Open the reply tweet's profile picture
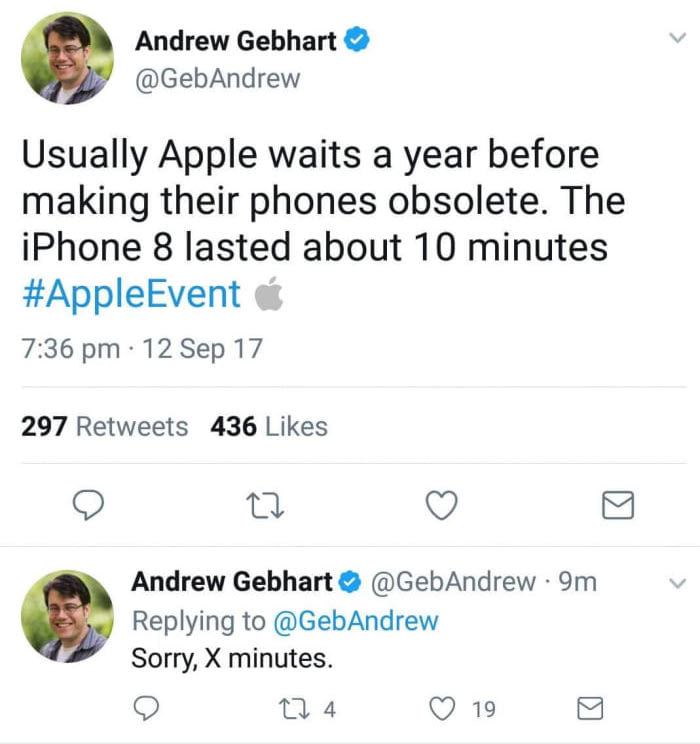Image resolution: width=700 pixels, height=744 pixels. 67,617
